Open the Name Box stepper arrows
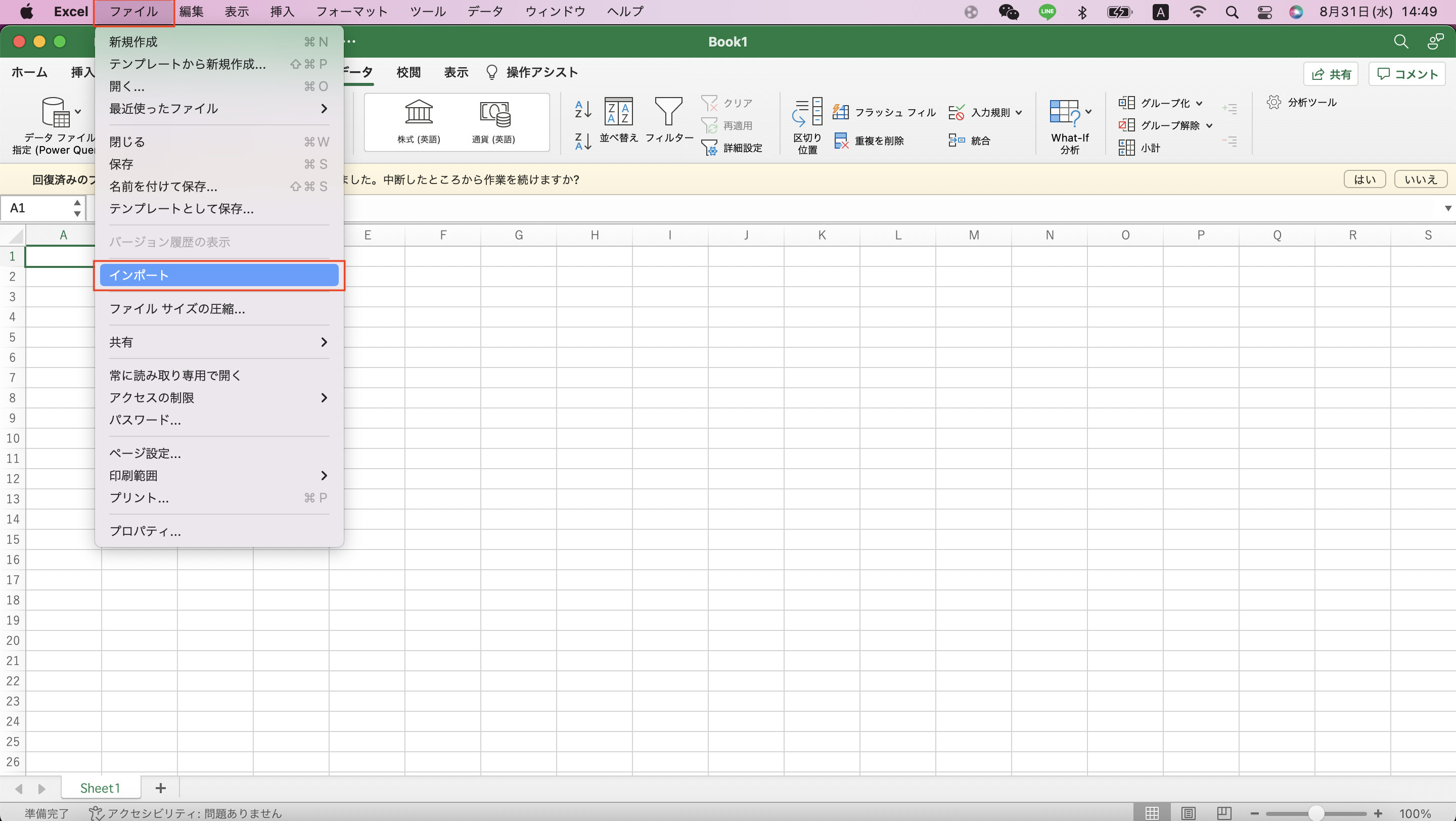1456x821 pixels. point(77,208)
